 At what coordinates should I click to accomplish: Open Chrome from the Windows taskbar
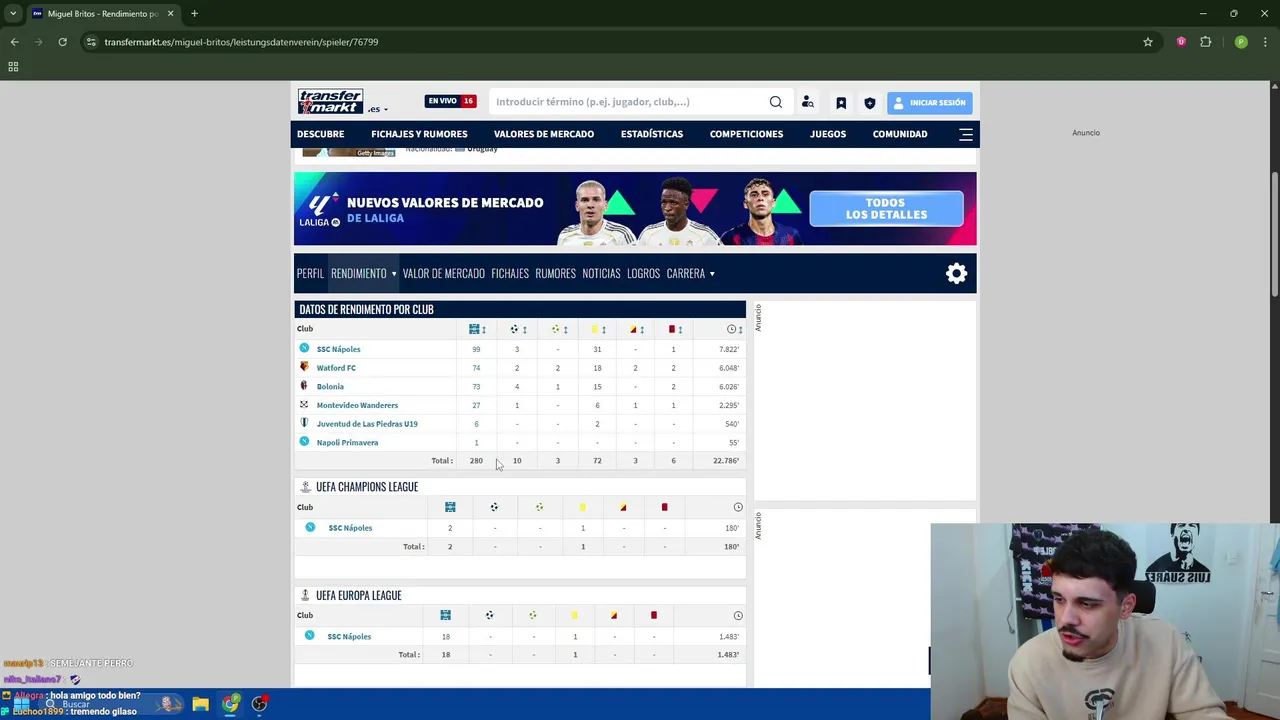click(231, 704)
